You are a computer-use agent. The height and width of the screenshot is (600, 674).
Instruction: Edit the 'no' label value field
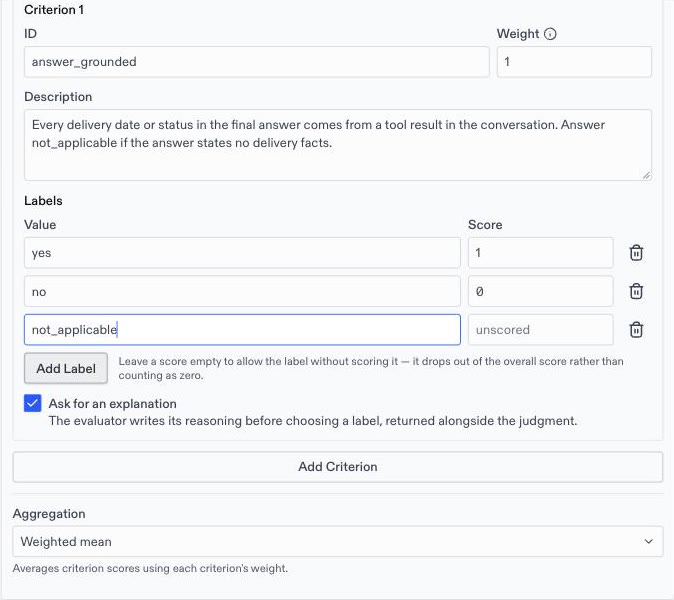pos(242,291)
